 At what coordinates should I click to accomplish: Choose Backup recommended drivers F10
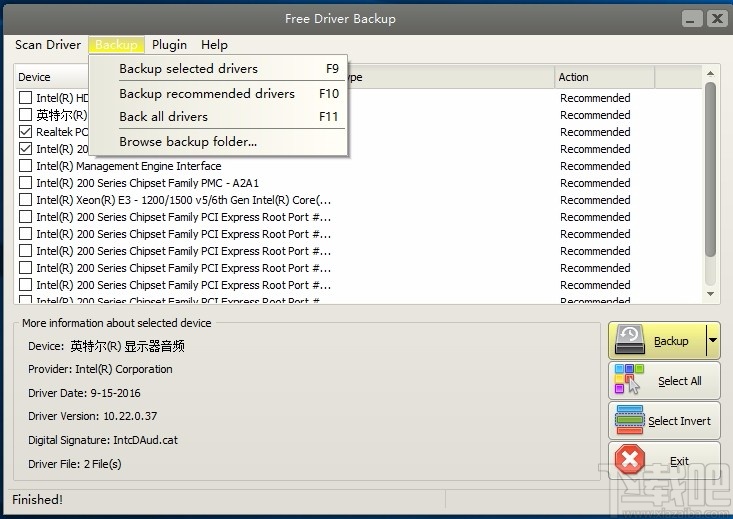[x=218, y=94]
